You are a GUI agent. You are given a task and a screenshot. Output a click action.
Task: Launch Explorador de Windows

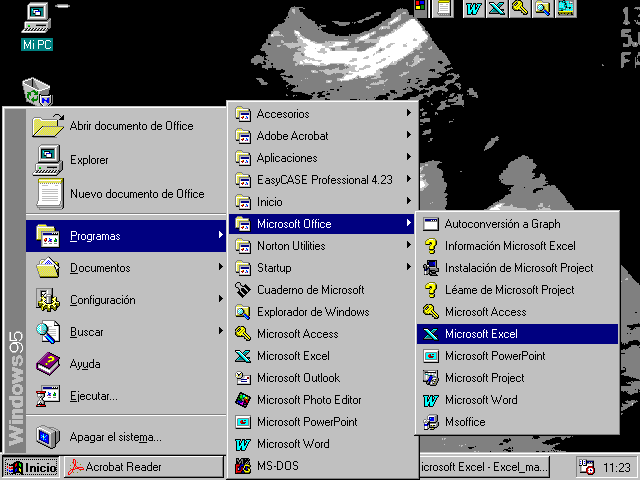pos(323,312)
